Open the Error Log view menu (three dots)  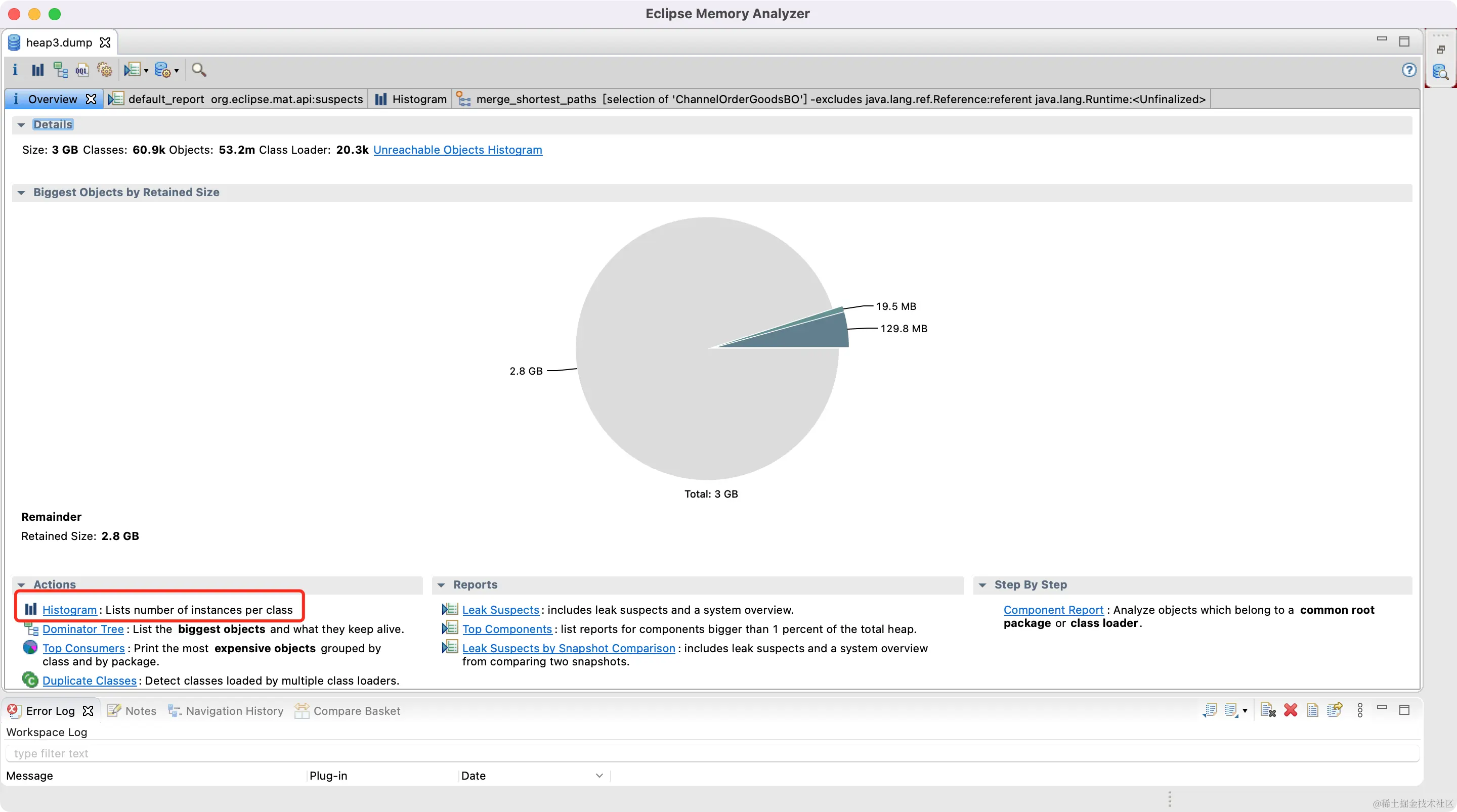1360,710
